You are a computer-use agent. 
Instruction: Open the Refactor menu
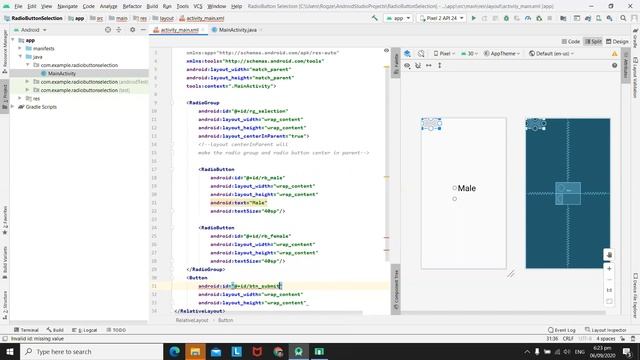click(x=132, y=7)
